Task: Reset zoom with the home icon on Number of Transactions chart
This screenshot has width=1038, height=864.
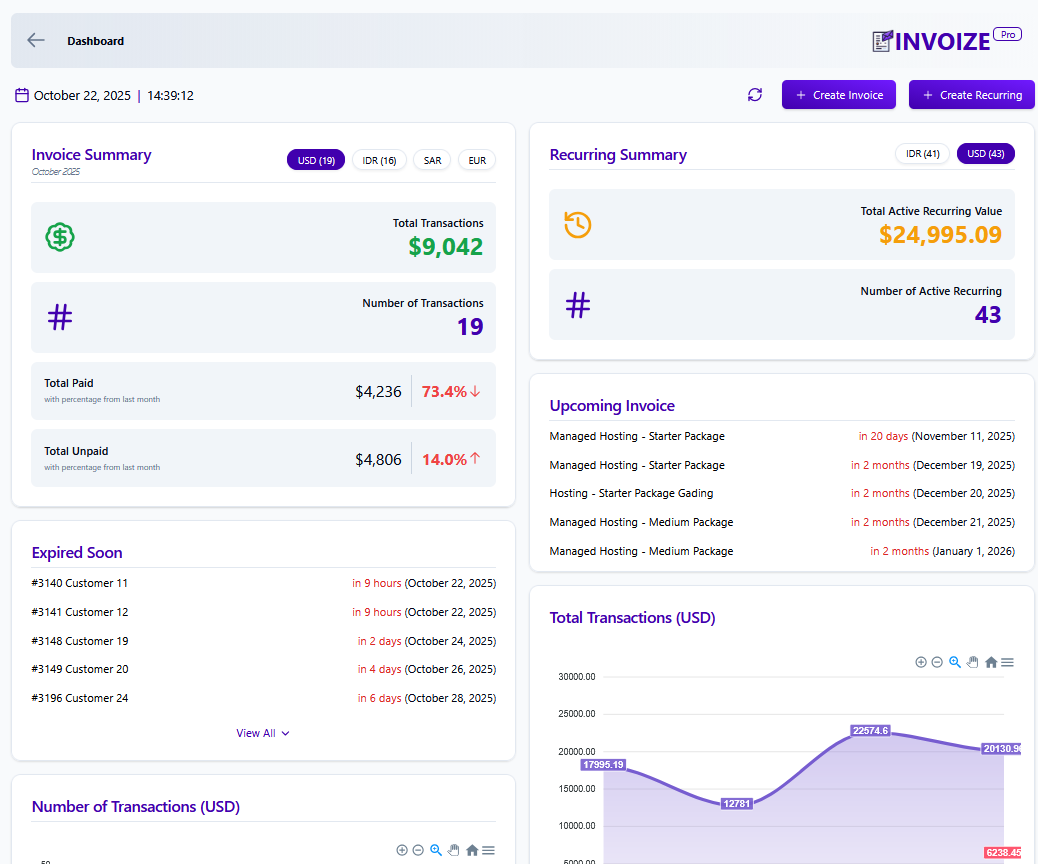Action: [470, 849]
